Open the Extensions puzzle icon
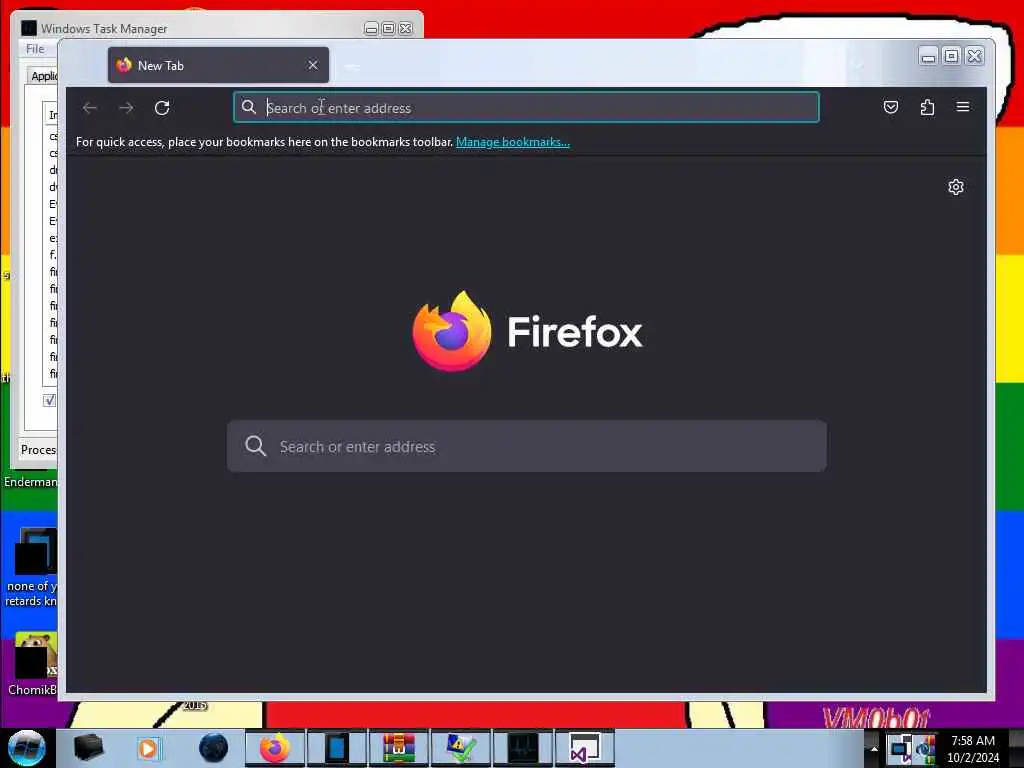Screen dimensions: 1024x768 927,107
